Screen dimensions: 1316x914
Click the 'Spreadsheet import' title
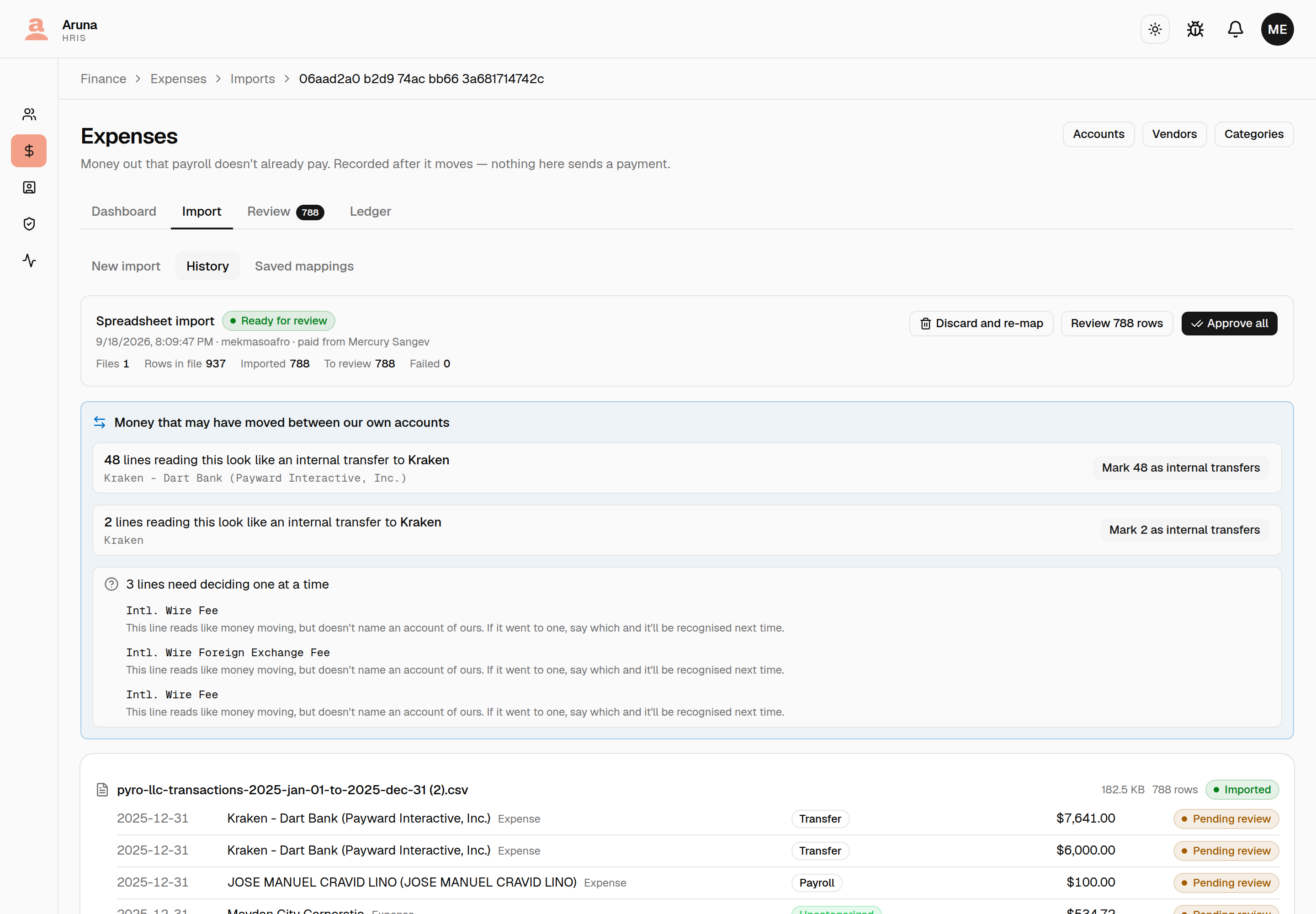point(155,321)
